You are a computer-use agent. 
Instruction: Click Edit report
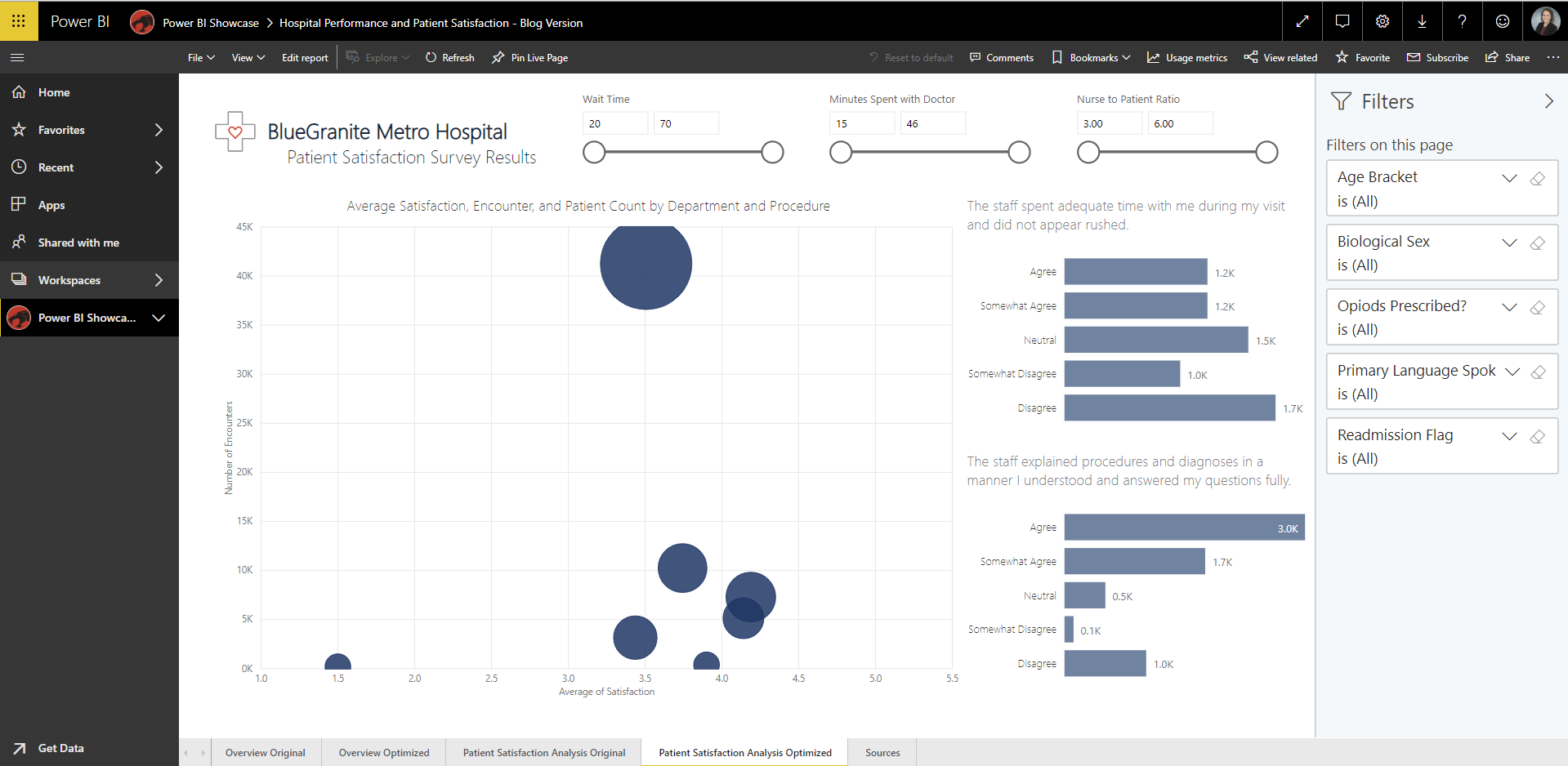(304, 57)
